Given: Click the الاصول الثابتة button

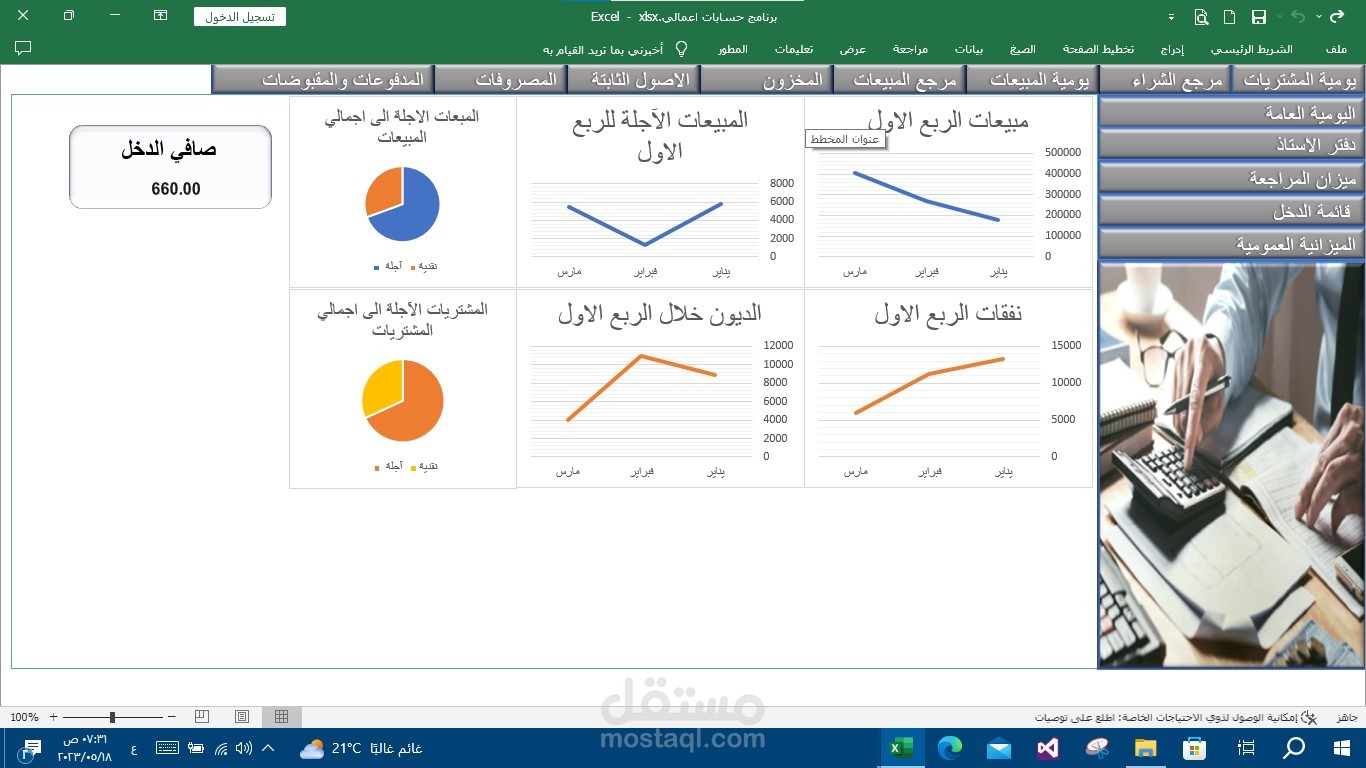Looking at the screenshot, I should [x=632, y=80].
